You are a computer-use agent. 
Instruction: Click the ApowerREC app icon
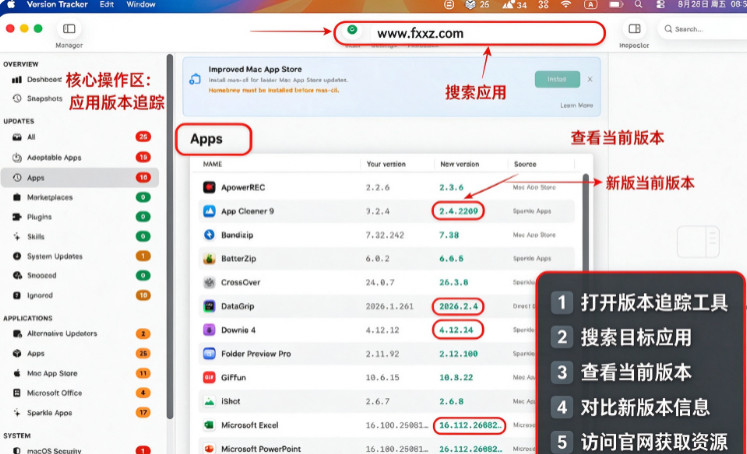209,187
